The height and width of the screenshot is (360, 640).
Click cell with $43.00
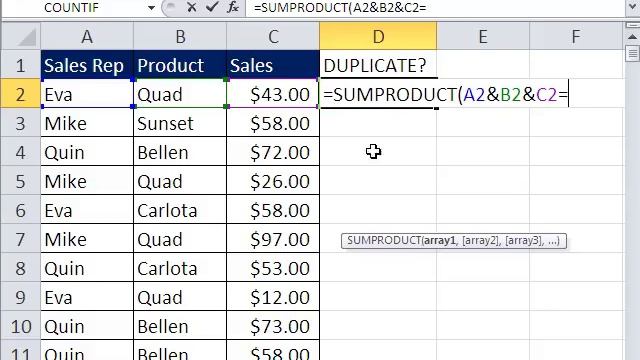(273, 94)
